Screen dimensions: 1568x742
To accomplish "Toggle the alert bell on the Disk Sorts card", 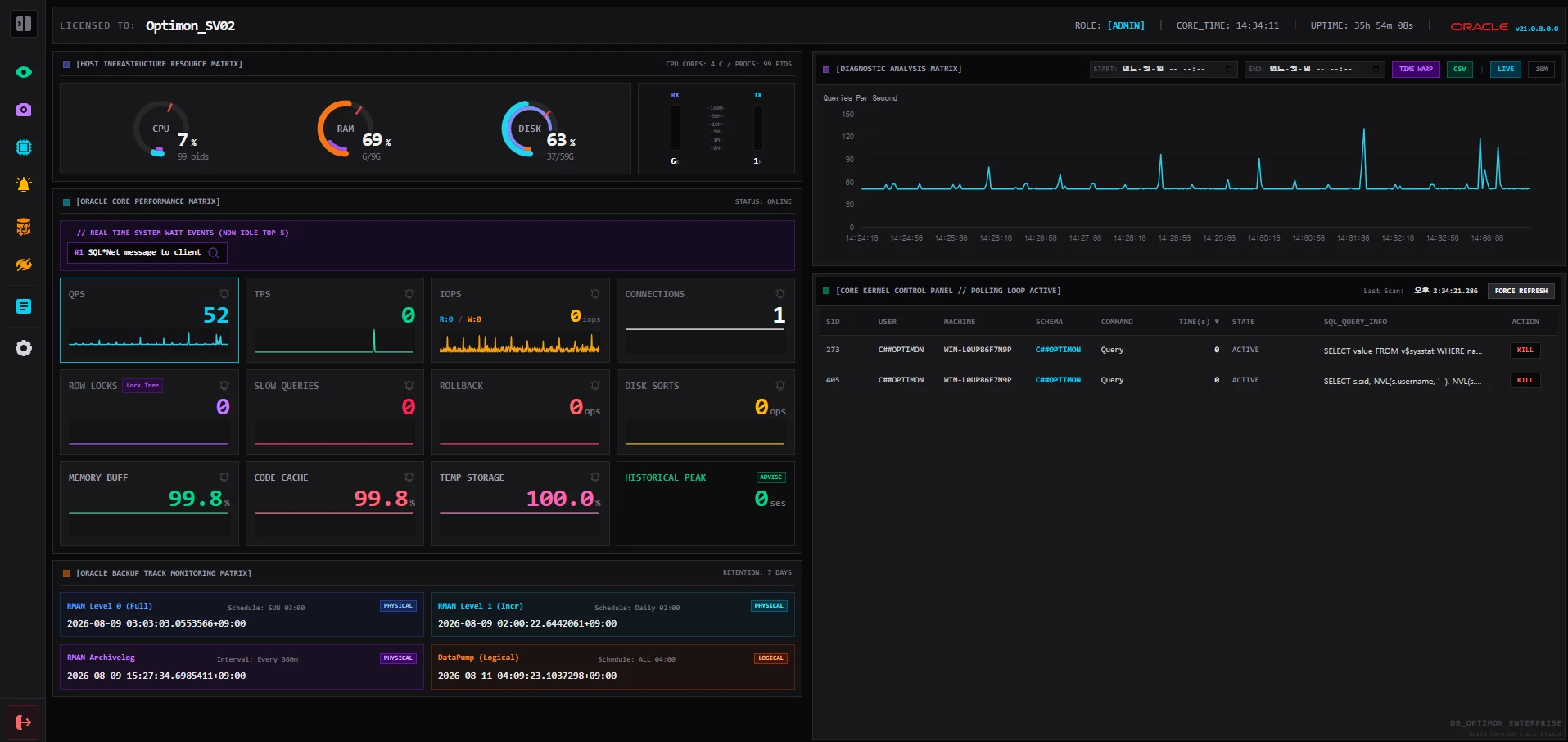I will click(x=780, y=386).
